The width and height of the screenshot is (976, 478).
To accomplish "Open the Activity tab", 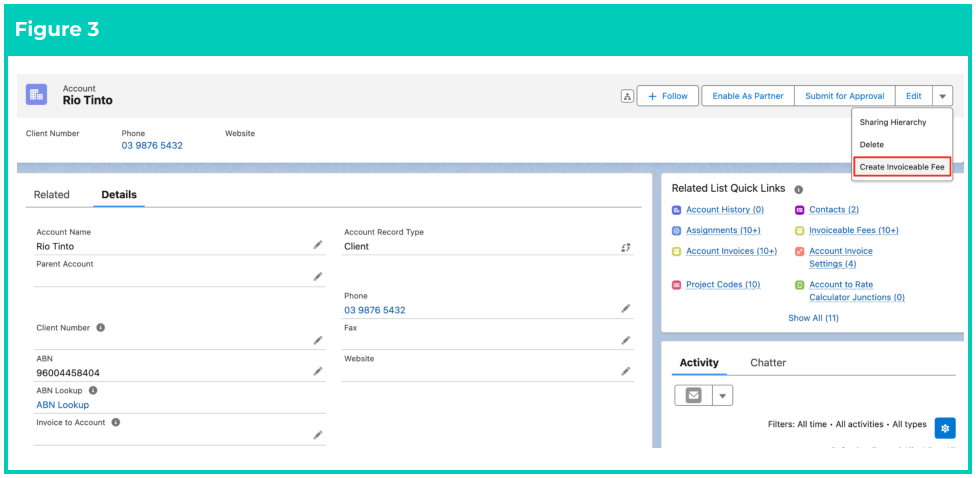I will coord(699,362).
